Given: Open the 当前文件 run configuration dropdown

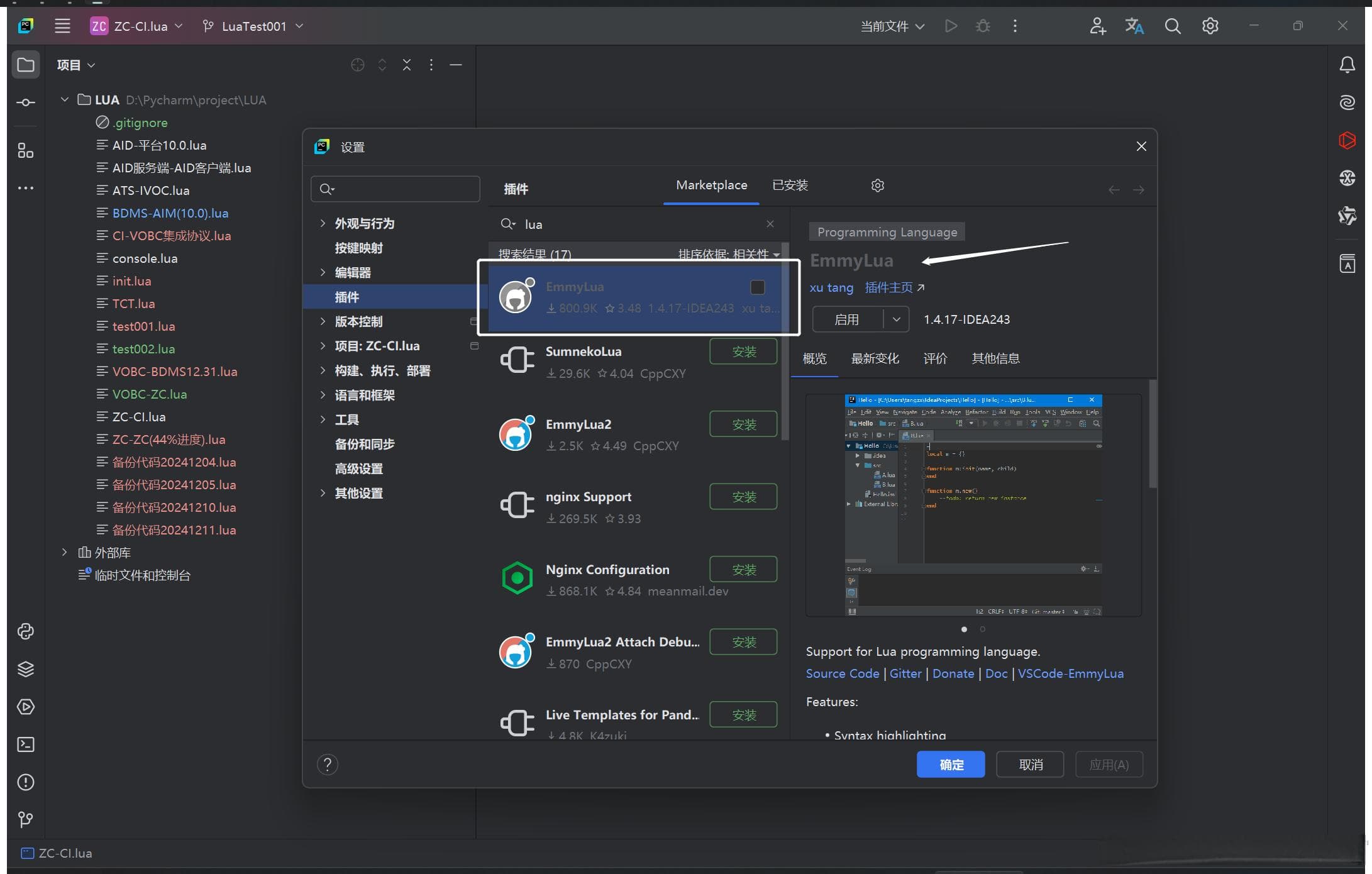Looking at the screenshot, I should 892,26.
